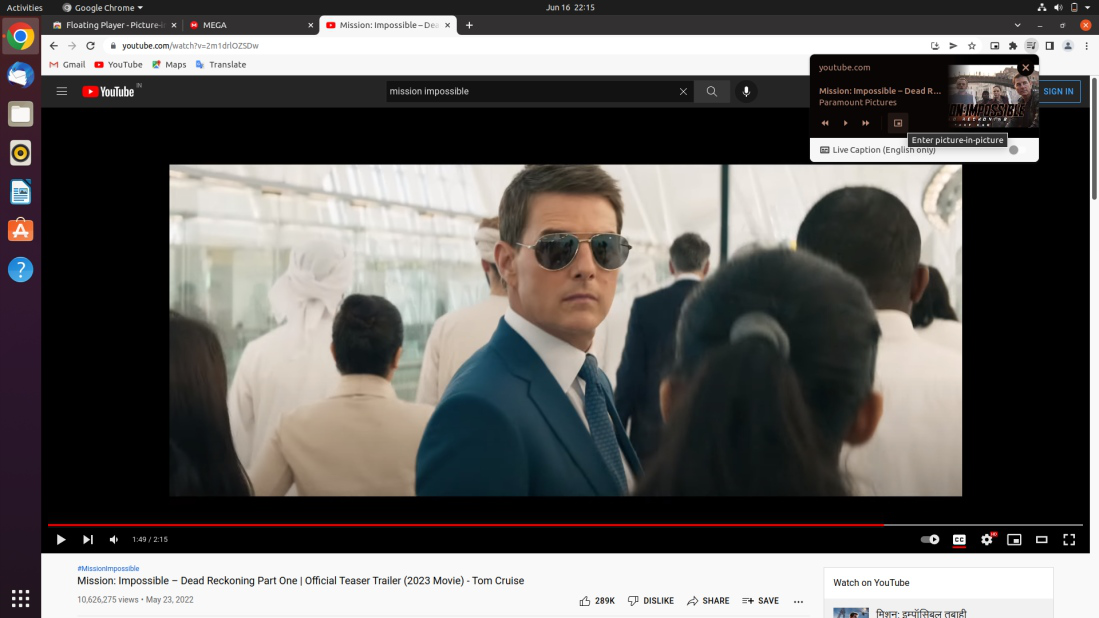Open the YouTube hamburger guide menu
This screenshot has width=1099, height=618.
pos(62,91)
